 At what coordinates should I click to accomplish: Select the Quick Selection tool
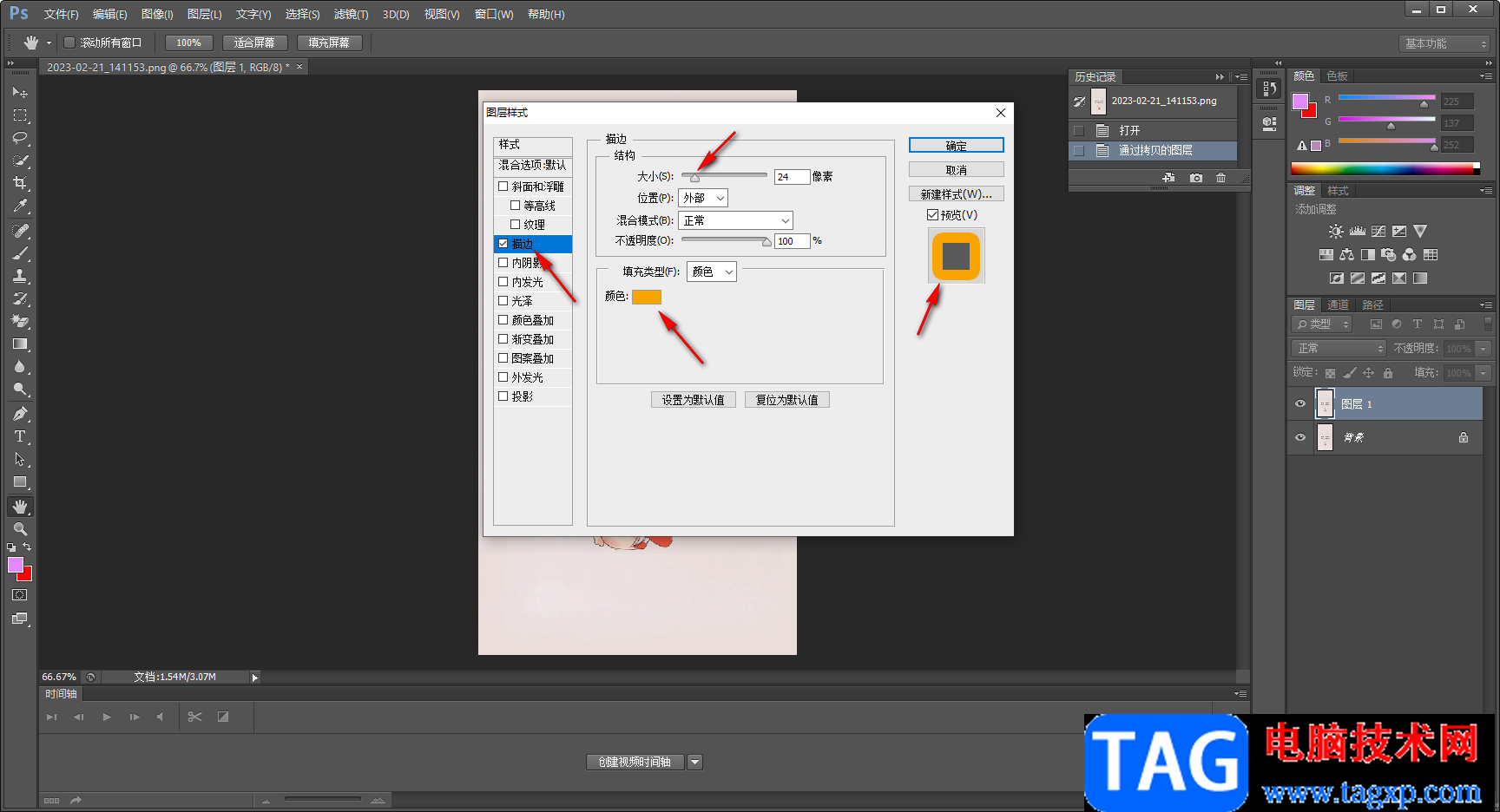[20, 160]
